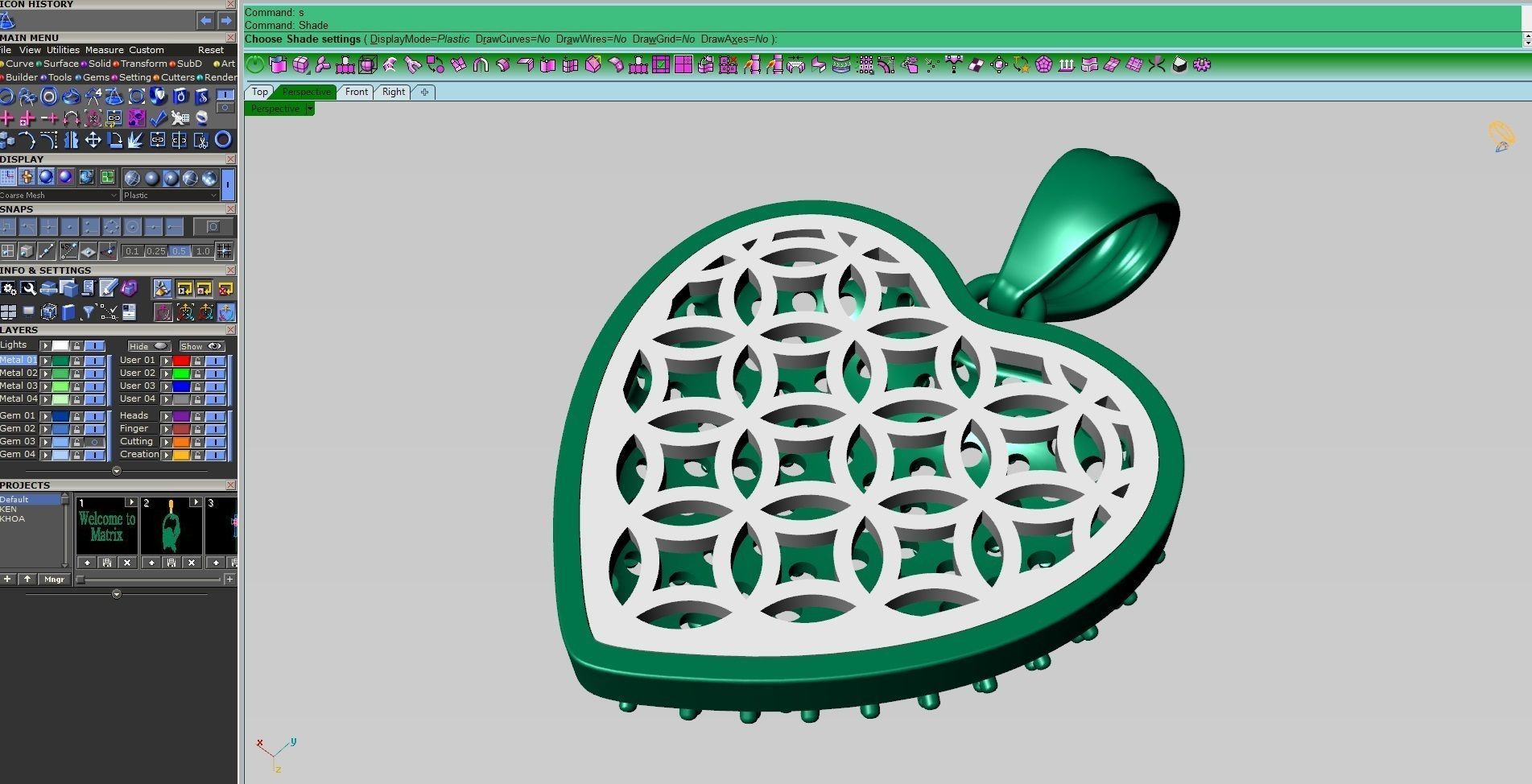Add a new viewport tab
This screenshot has height=784, width=1532.
point(424,92)
